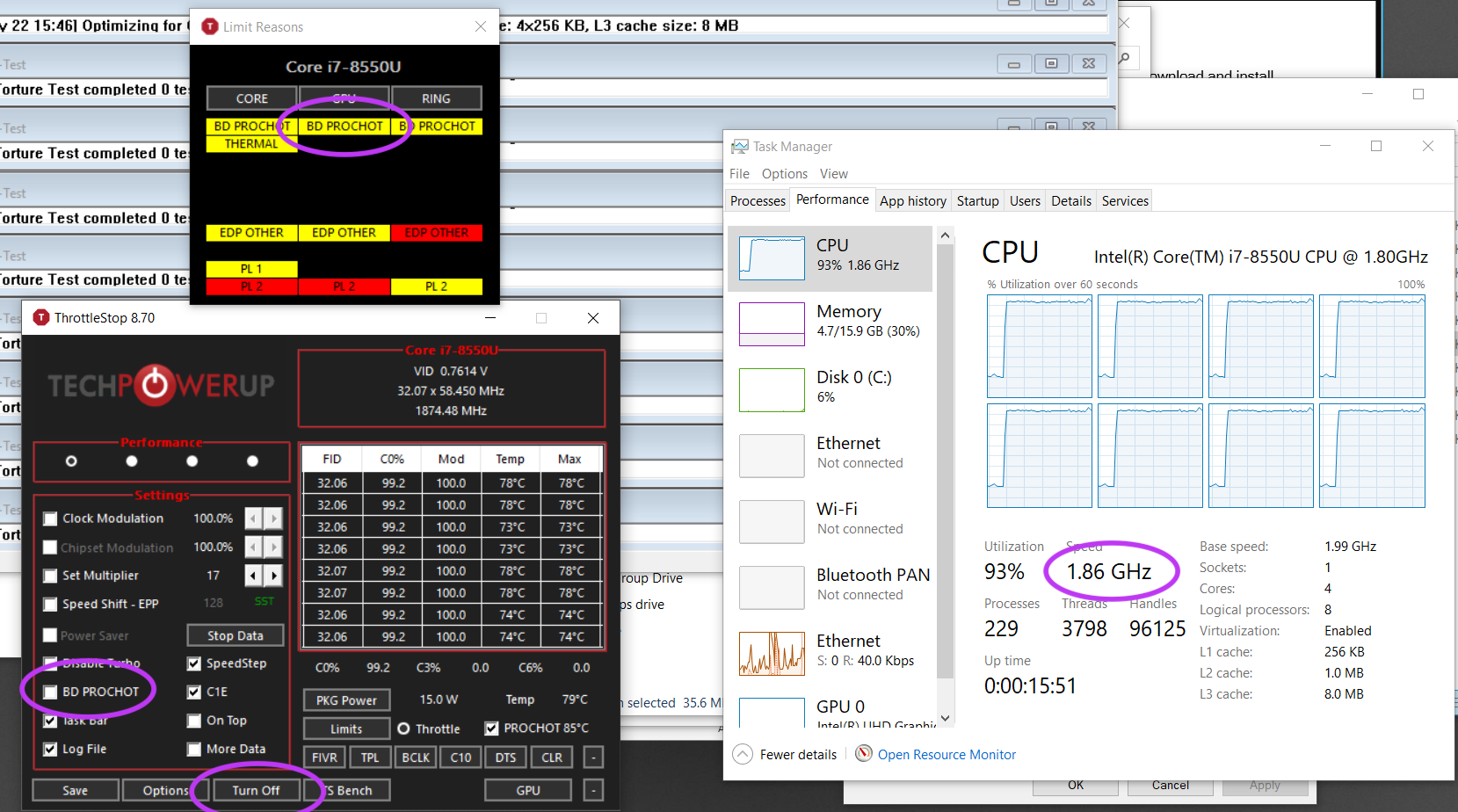
Task: Enable the More Data checkbox
Action: tap(194, 750)
